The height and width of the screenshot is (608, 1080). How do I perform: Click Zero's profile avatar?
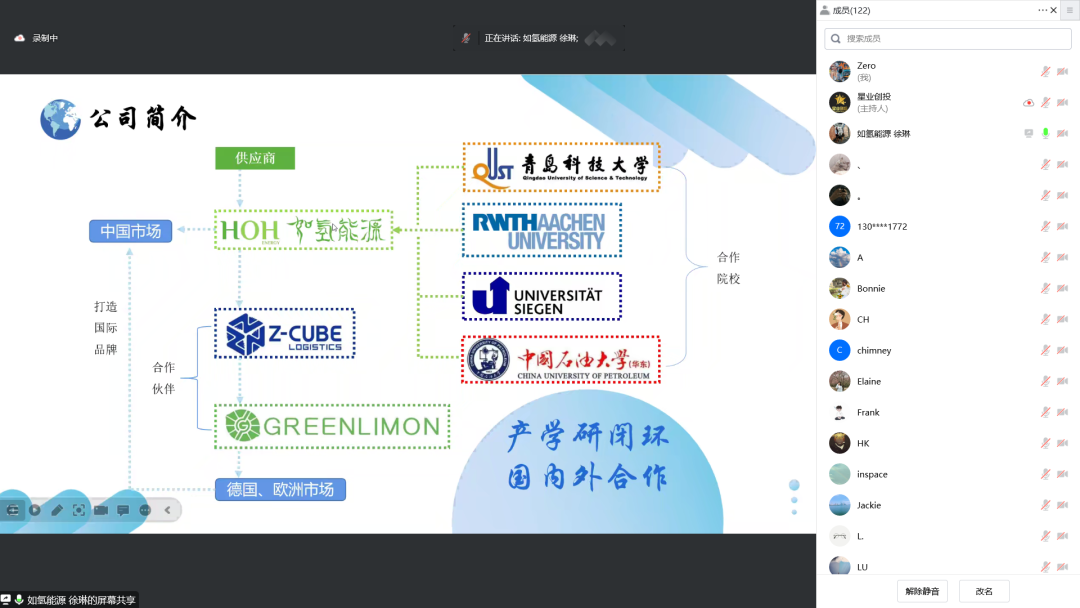point(840,72)
